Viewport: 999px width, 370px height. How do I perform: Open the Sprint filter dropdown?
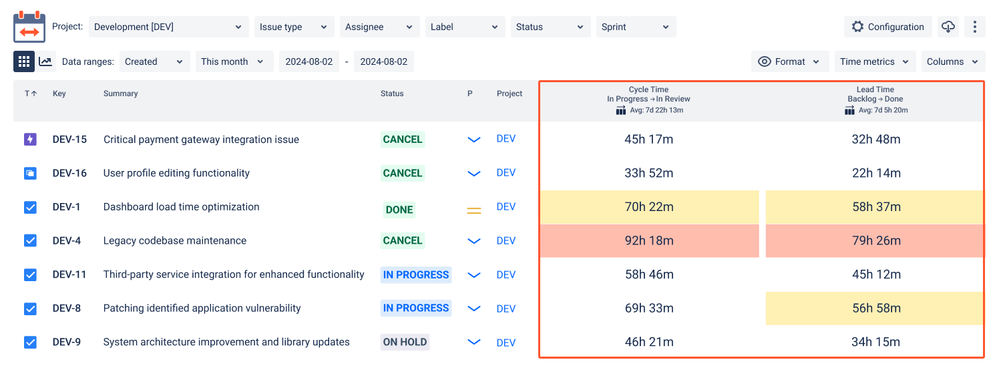point(635,27)
